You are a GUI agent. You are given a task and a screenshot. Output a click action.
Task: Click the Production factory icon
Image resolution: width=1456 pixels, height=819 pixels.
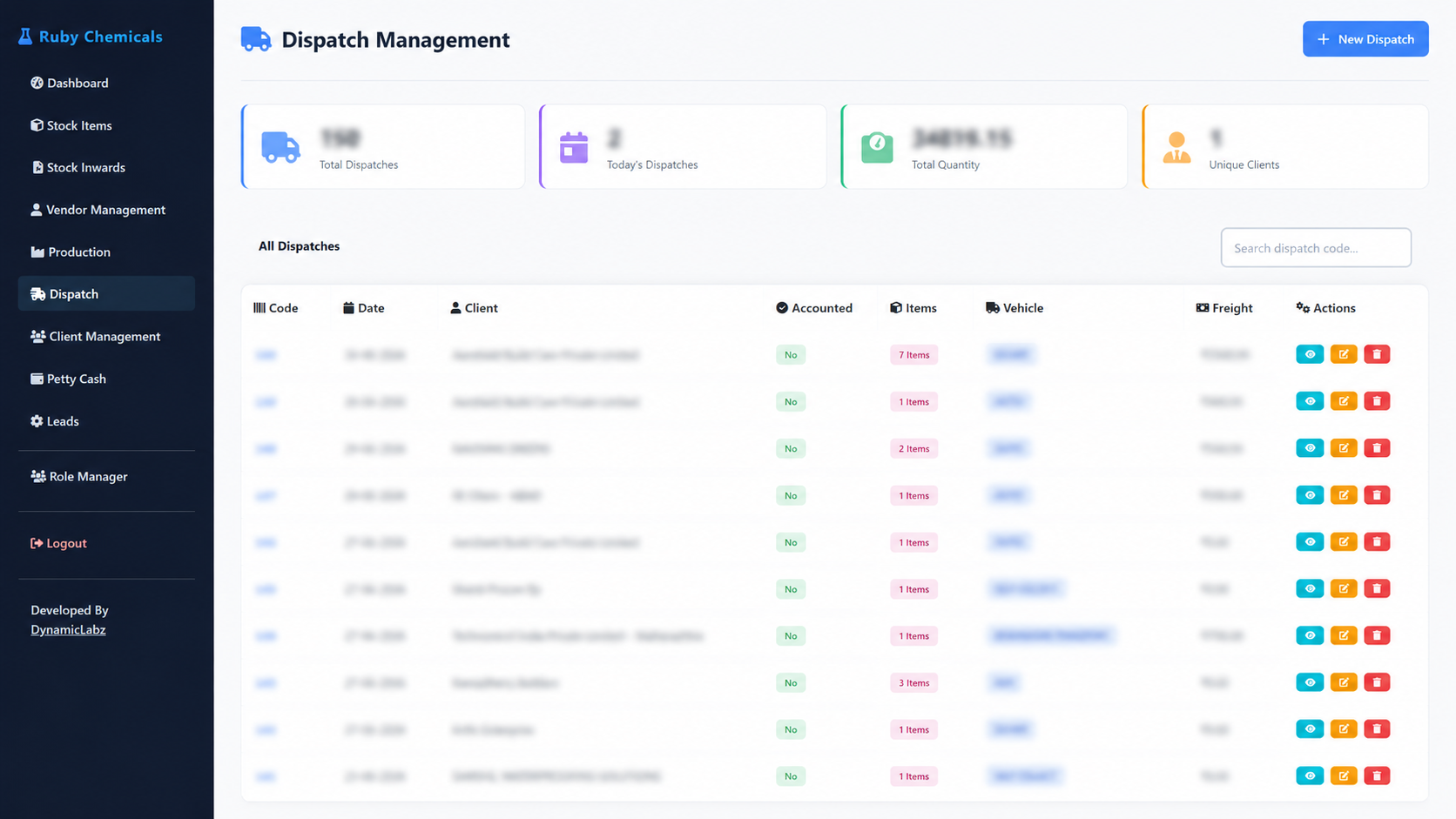pos(37,252)
